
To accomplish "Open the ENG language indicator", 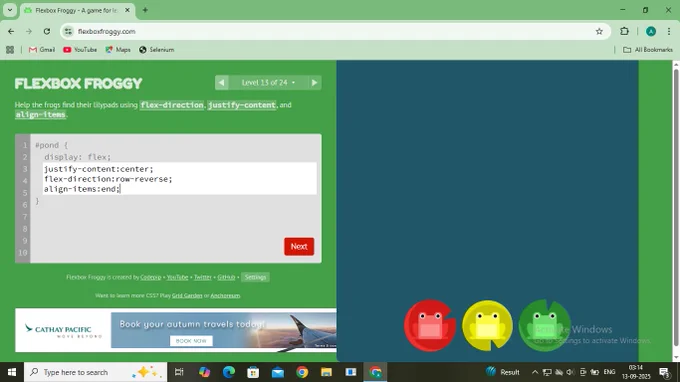I will point(609,372).
